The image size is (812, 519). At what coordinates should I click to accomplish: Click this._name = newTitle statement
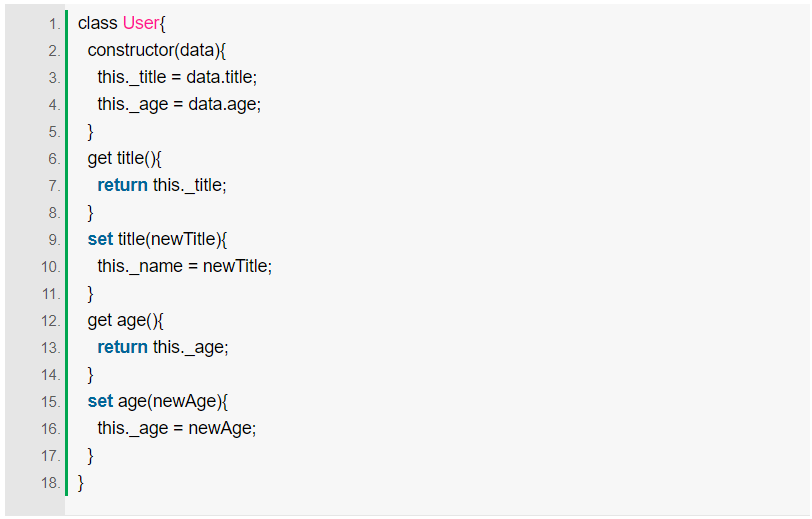tap(184, 266)
